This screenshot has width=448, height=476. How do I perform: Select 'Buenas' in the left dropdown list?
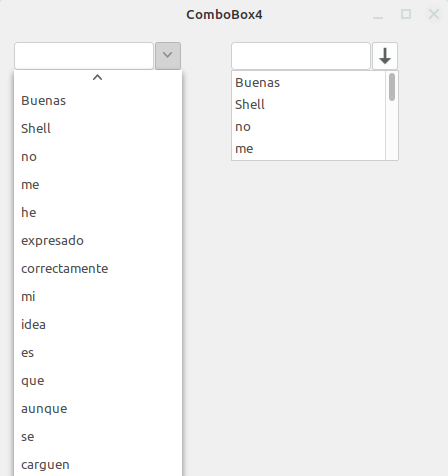pos(98,101)
